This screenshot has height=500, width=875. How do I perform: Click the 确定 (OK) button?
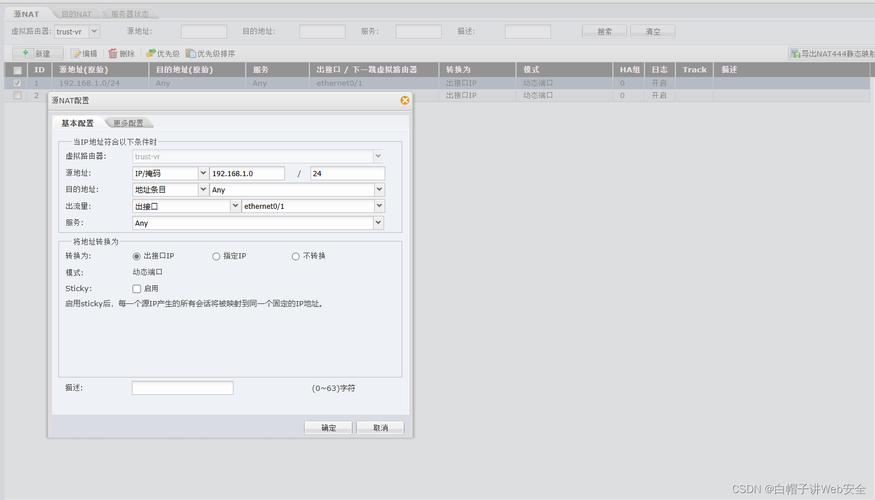tap(328, 427)
